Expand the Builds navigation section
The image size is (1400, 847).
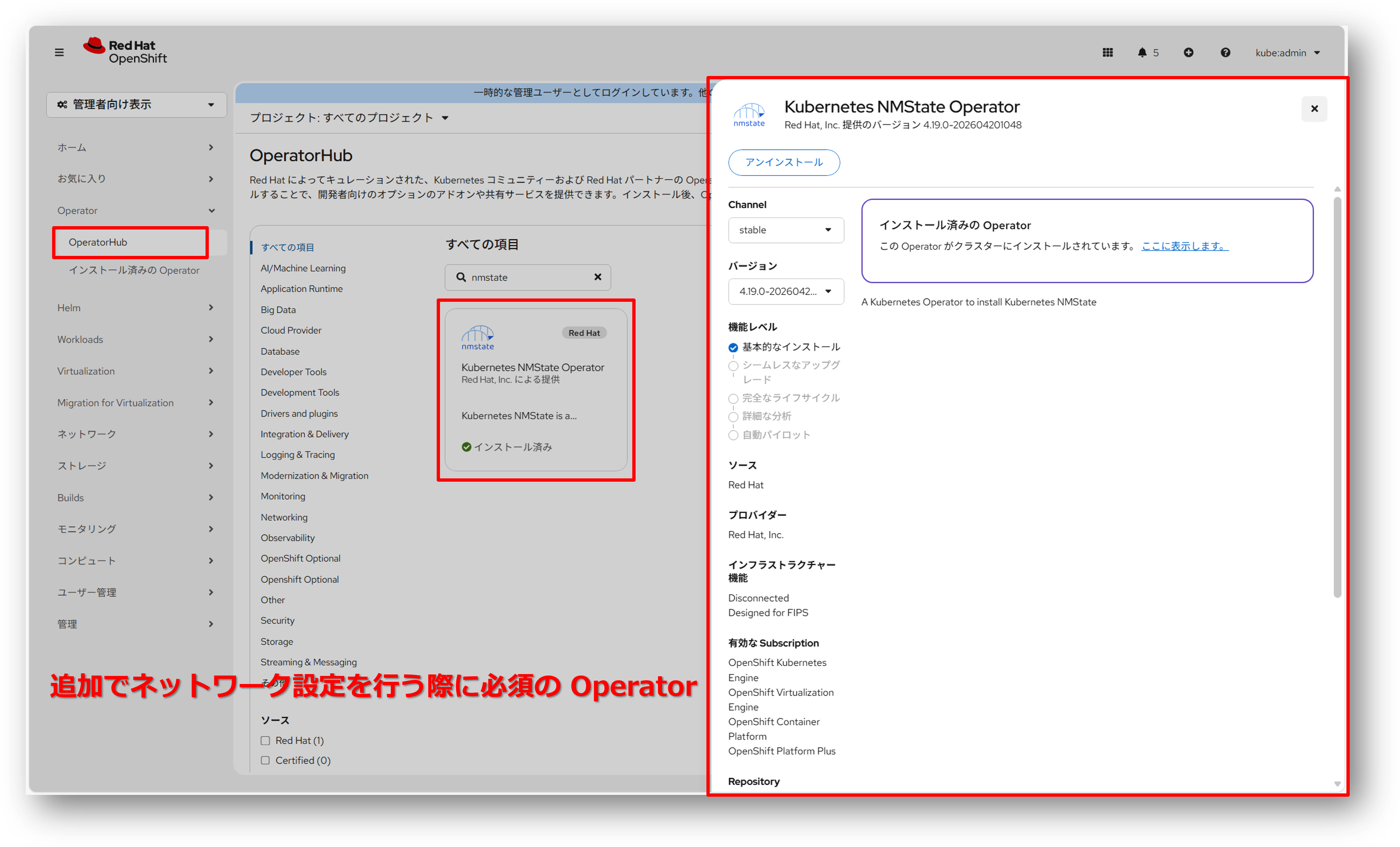137,497
